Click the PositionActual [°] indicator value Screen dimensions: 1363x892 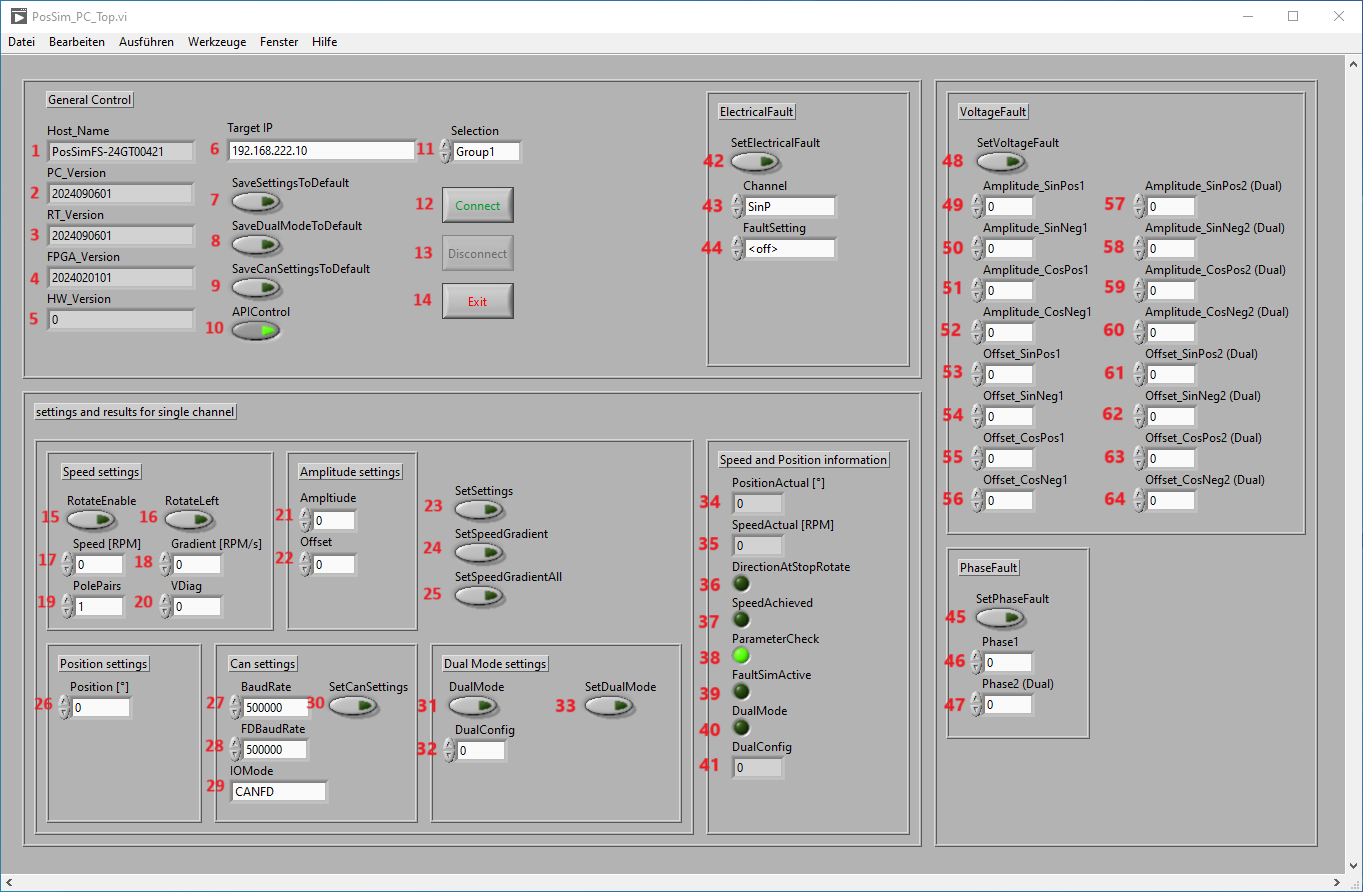point(758,504)
